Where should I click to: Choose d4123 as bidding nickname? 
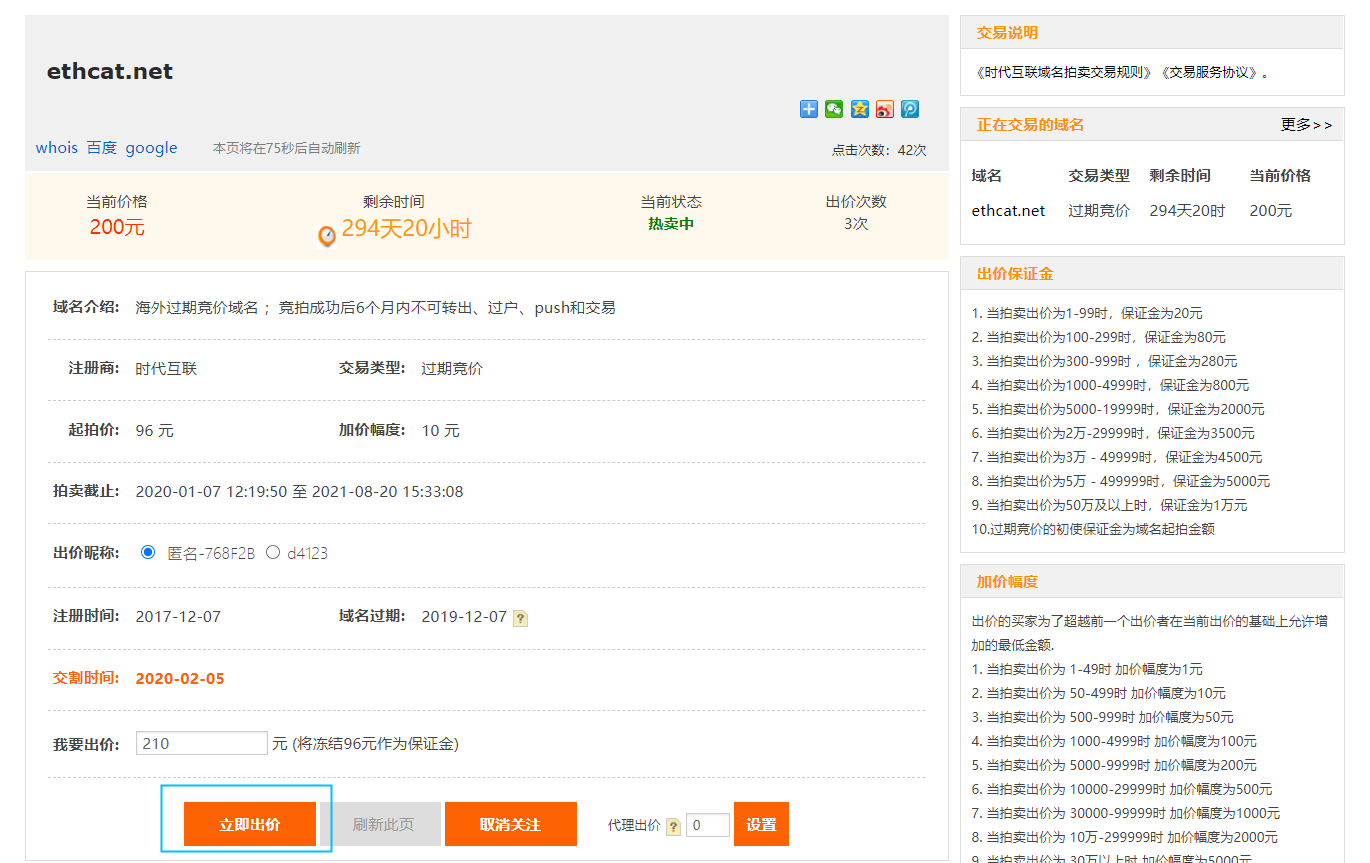[x=273, y=552]
